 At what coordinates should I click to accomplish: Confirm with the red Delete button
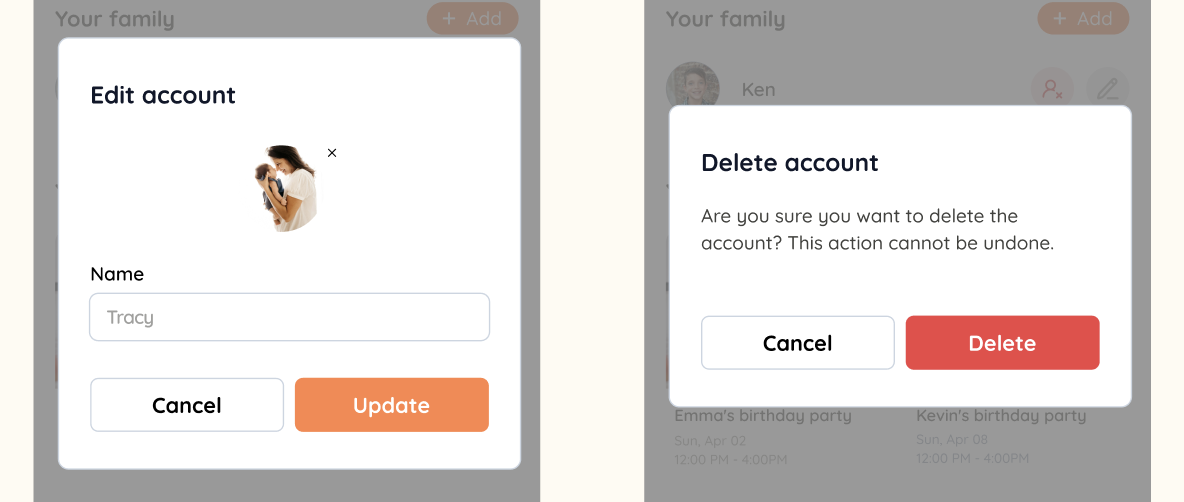(x=1002, y=343)
